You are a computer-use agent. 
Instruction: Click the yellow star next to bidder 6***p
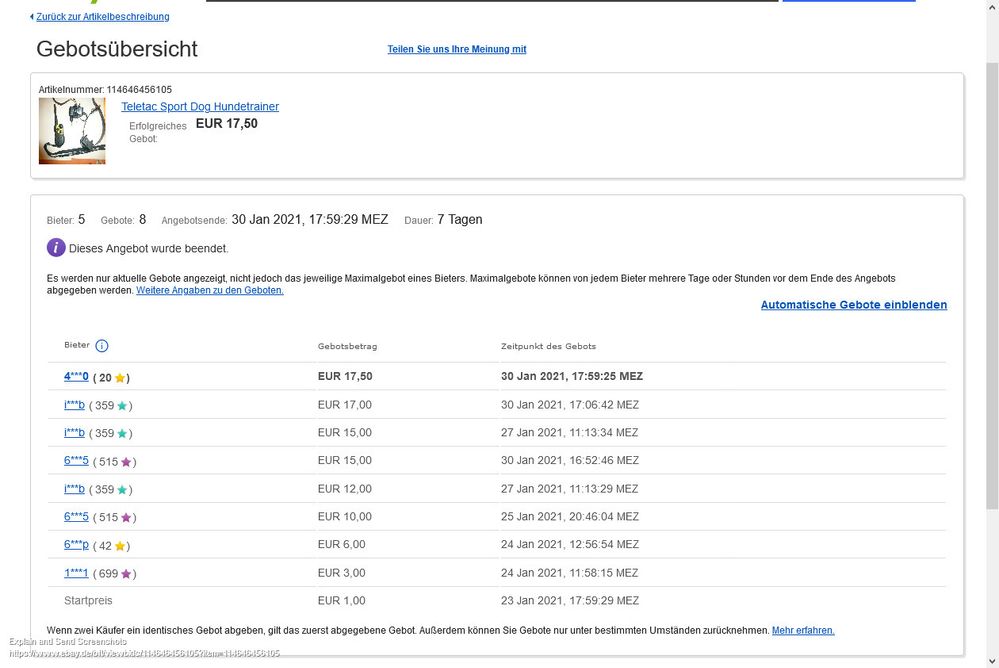(x=120, y=546)
